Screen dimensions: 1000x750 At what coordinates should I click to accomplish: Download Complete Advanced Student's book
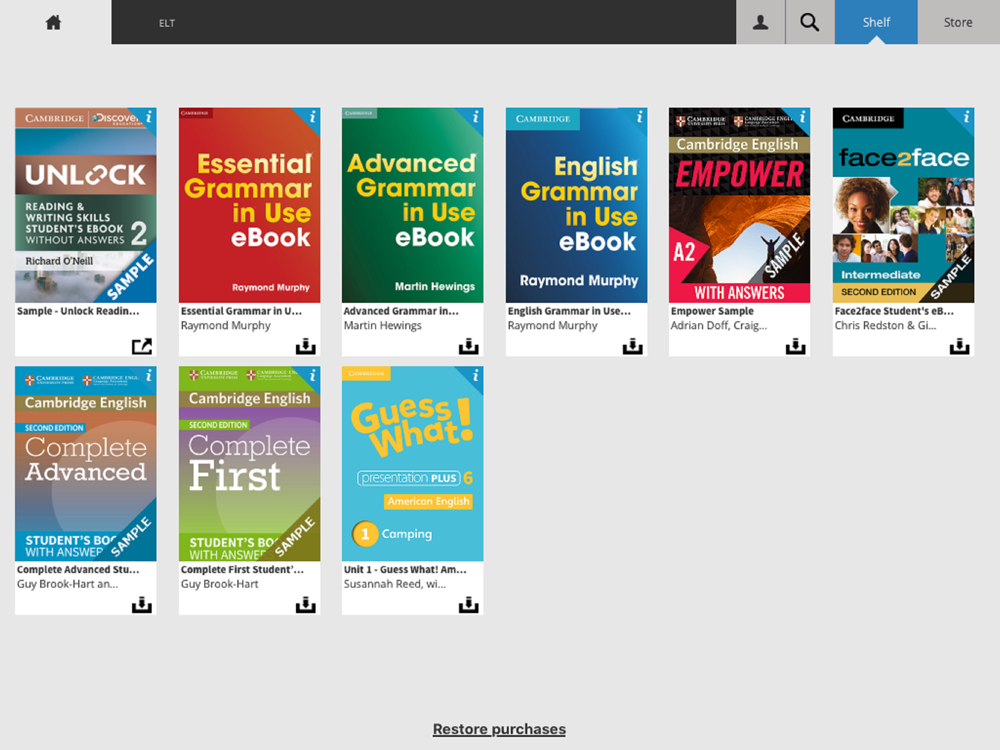tap(142, 605)
